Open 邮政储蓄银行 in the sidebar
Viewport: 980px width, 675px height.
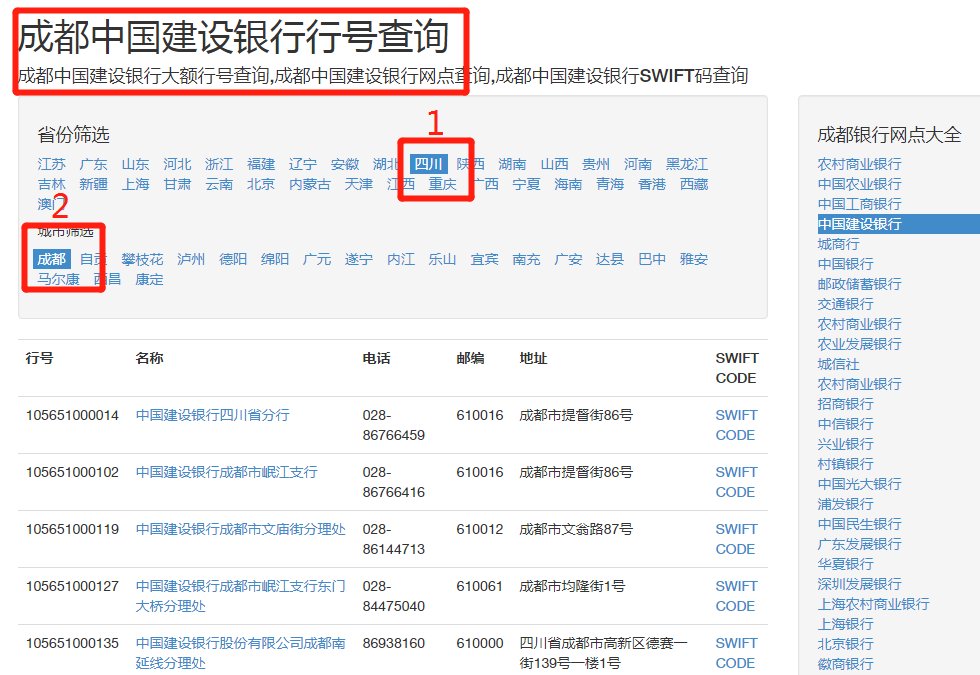[x=859, y=284]
